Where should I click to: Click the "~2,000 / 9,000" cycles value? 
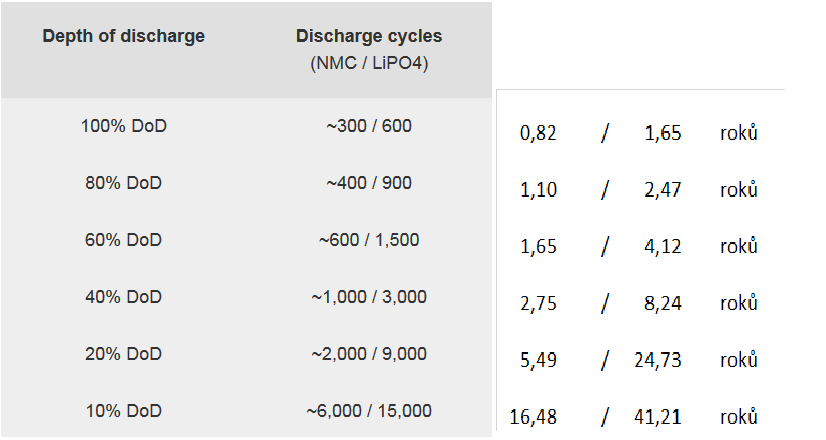[x=368, y=354]
